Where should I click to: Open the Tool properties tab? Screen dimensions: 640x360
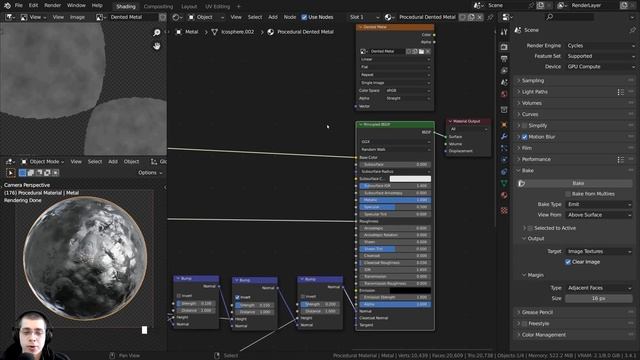click(x=504, y=32)
